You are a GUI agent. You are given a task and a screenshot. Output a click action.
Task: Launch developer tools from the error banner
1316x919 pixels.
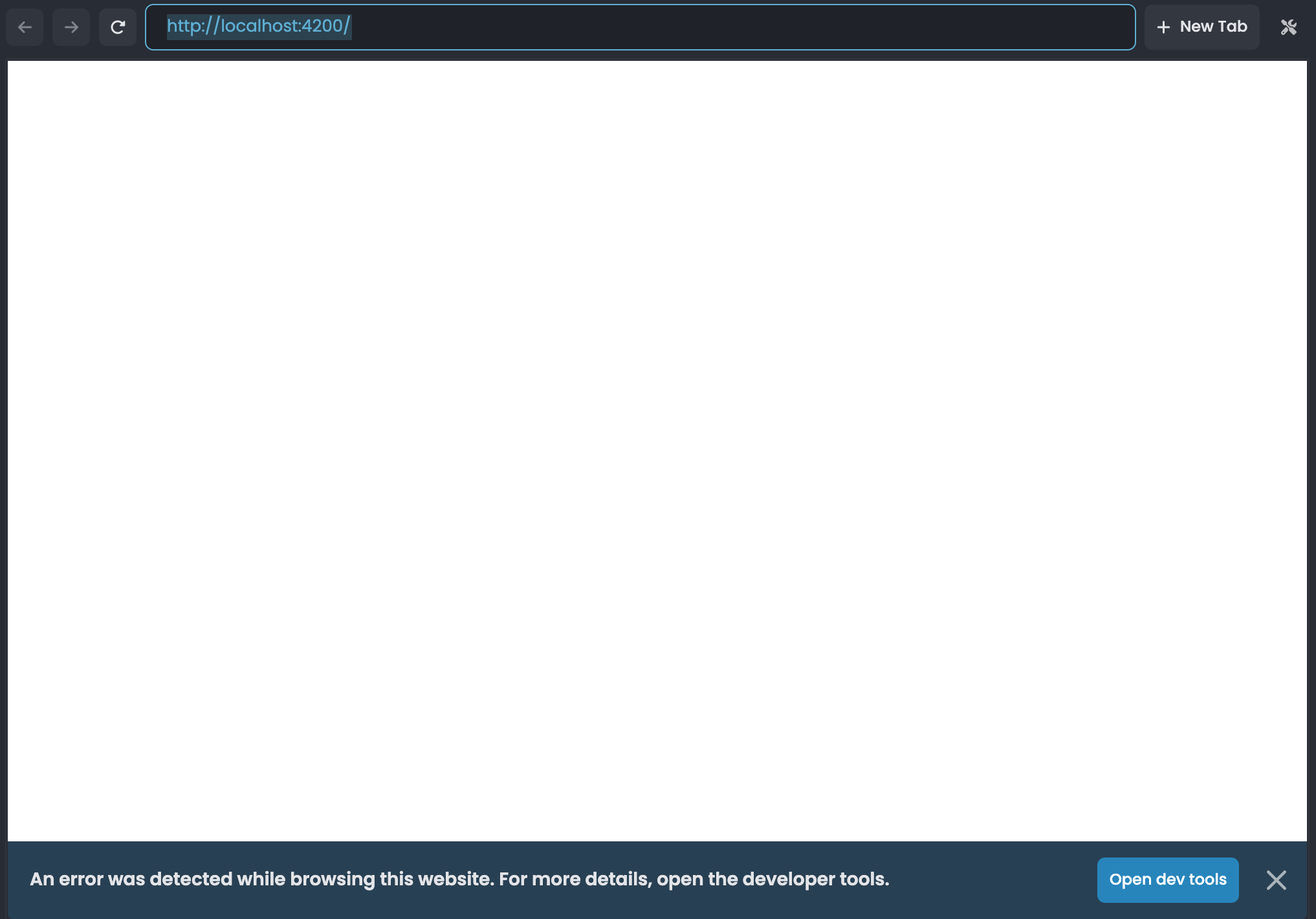(x=1167, y=880)
